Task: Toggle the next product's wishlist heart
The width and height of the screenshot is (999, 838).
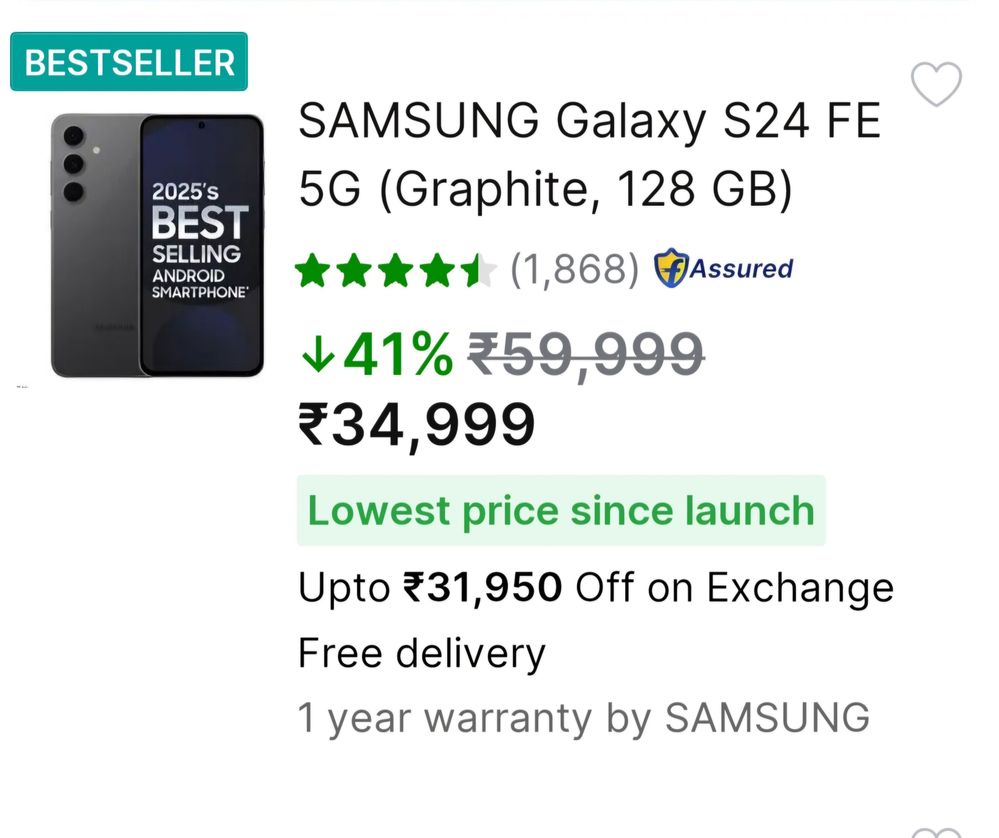Action: (936, 832)
